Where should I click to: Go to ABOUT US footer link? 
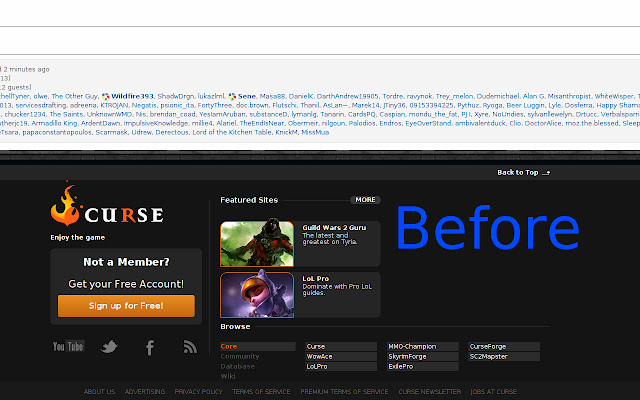99,391
